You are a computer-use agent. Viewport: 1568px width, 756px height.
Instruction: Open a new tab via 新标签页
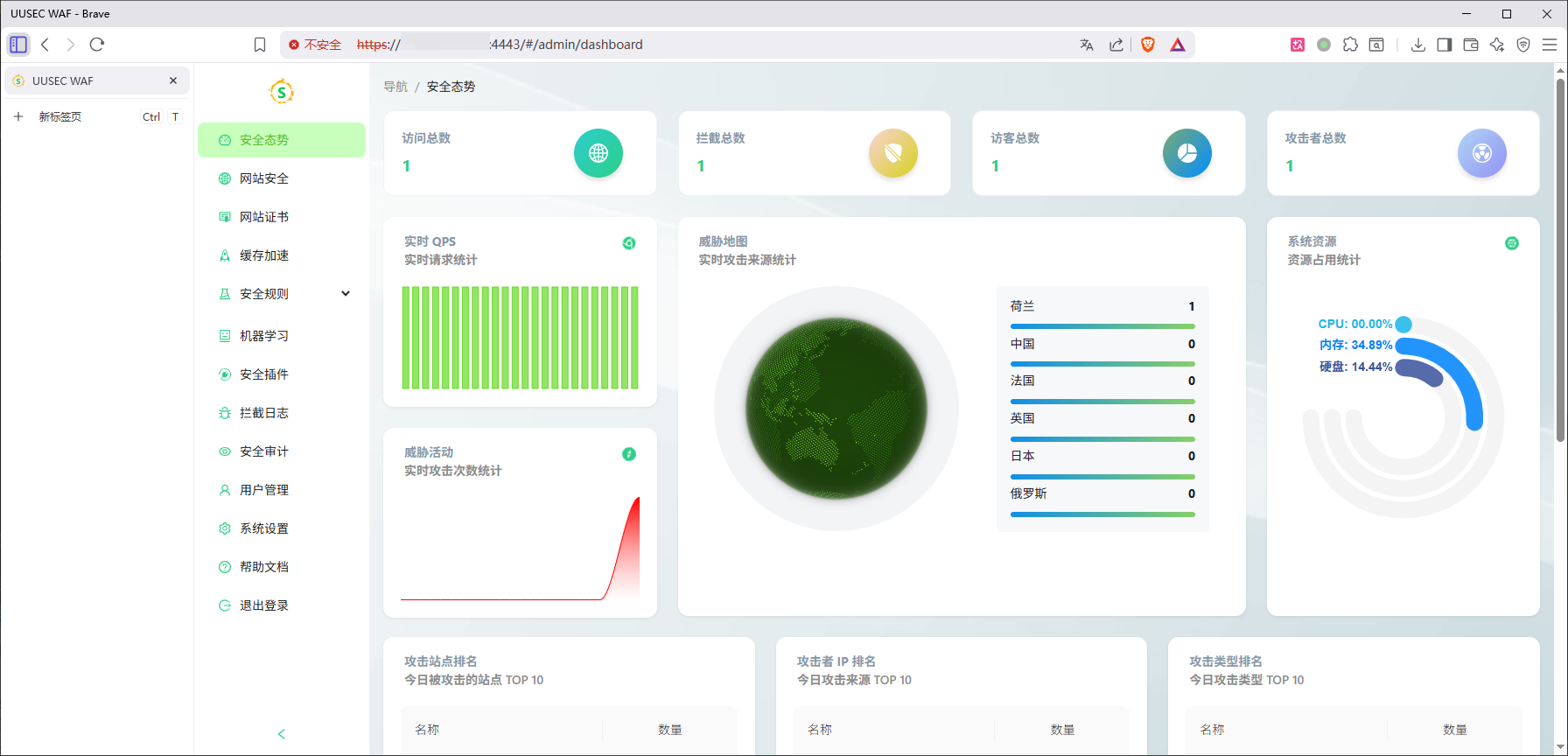click(97, 116)
